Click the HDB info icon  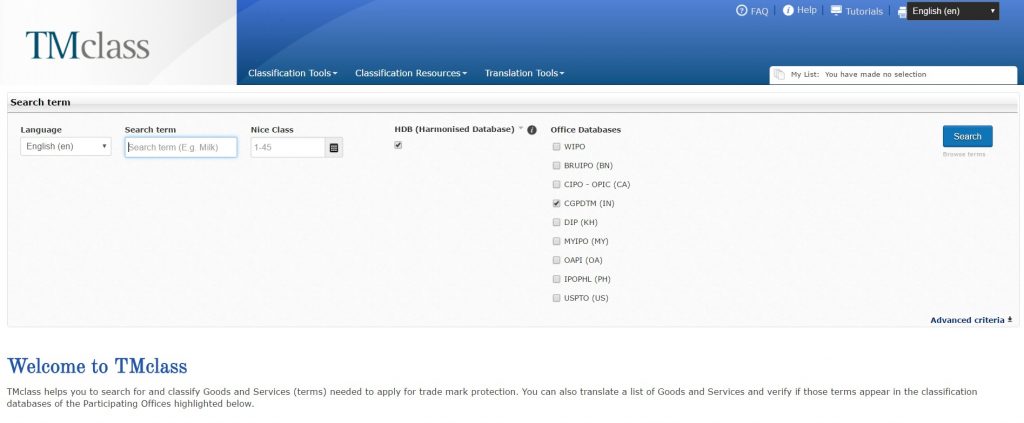click(532, 130)
